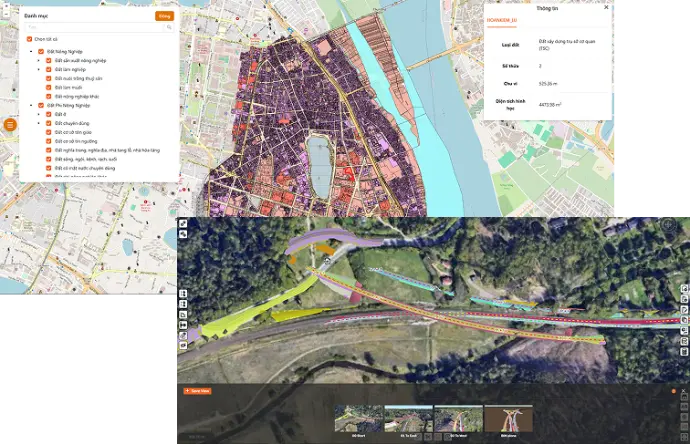Uncheck the 'Đất làm muối' checkbox

(x=49, y=87)
